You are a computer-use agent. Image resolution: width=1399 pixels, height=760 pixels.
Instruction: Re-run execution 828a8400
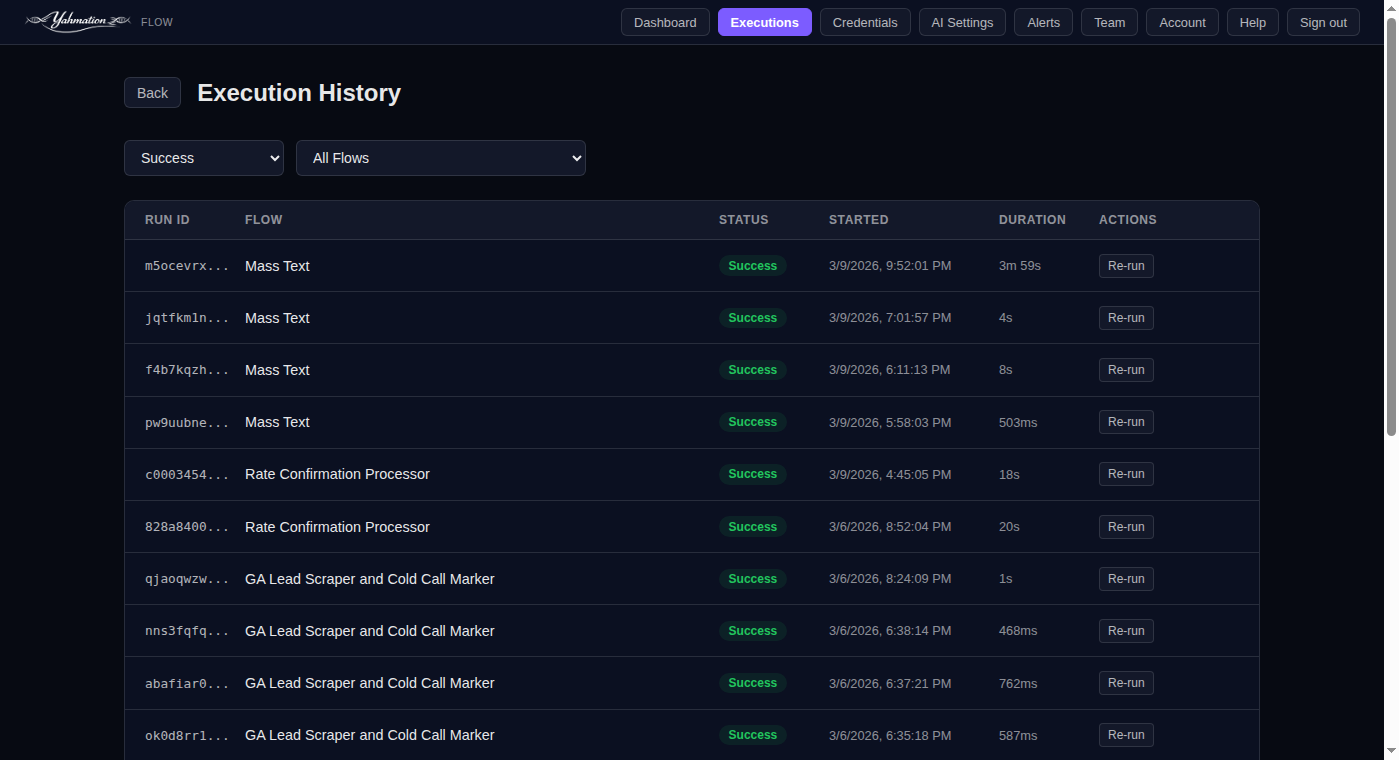(1126, 527)
